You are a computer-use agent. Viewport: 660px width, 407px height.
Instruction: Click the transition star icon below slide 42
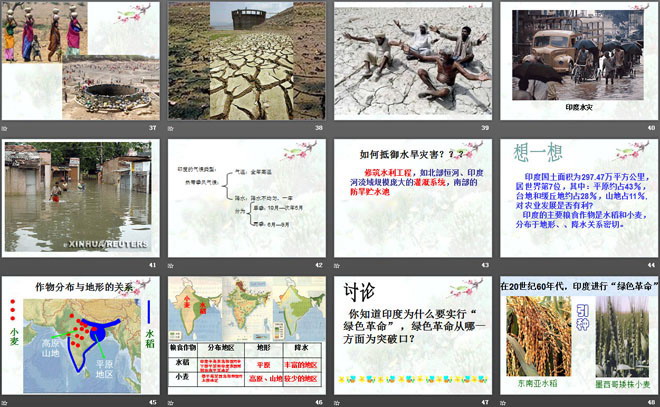(x=171, y=265)
